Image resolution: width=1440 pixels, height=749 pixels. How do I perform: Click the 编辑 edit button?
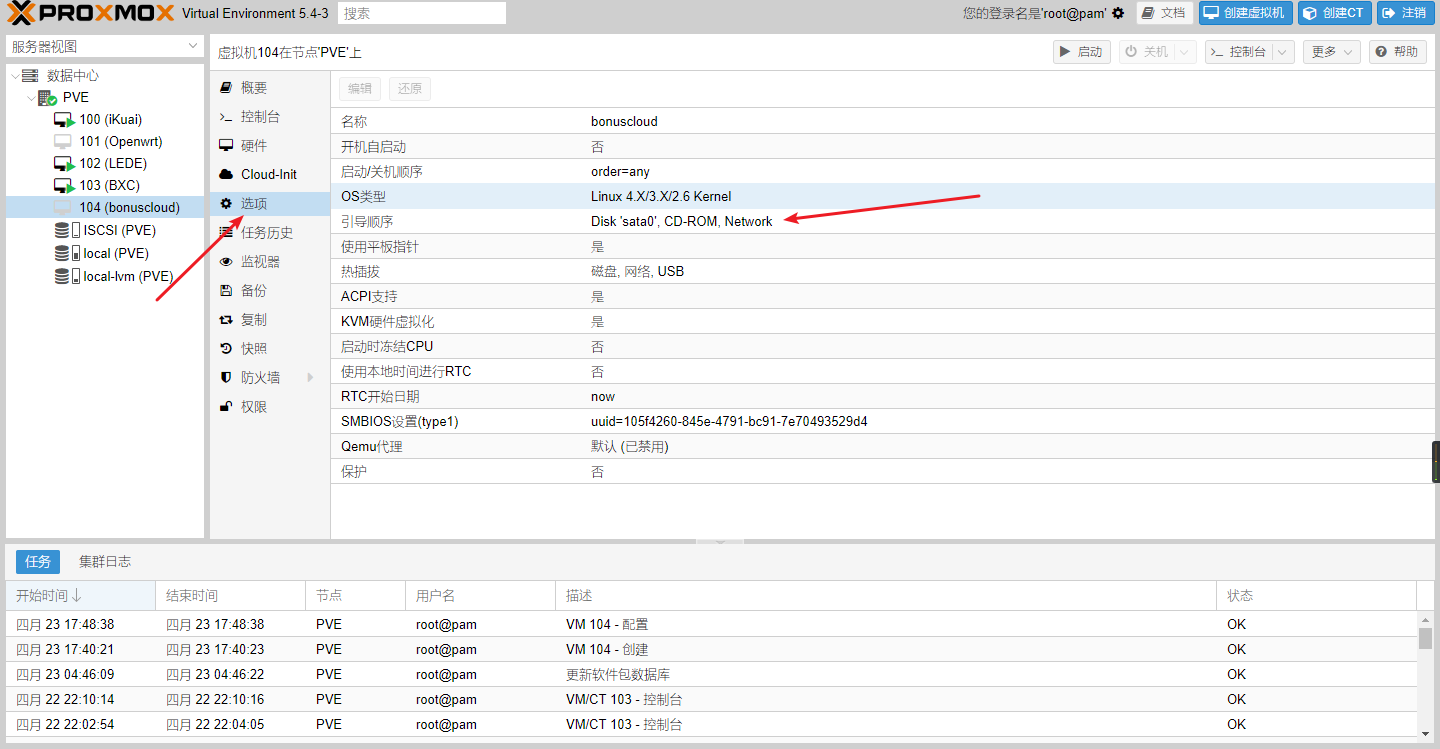[x=360, y=89]
